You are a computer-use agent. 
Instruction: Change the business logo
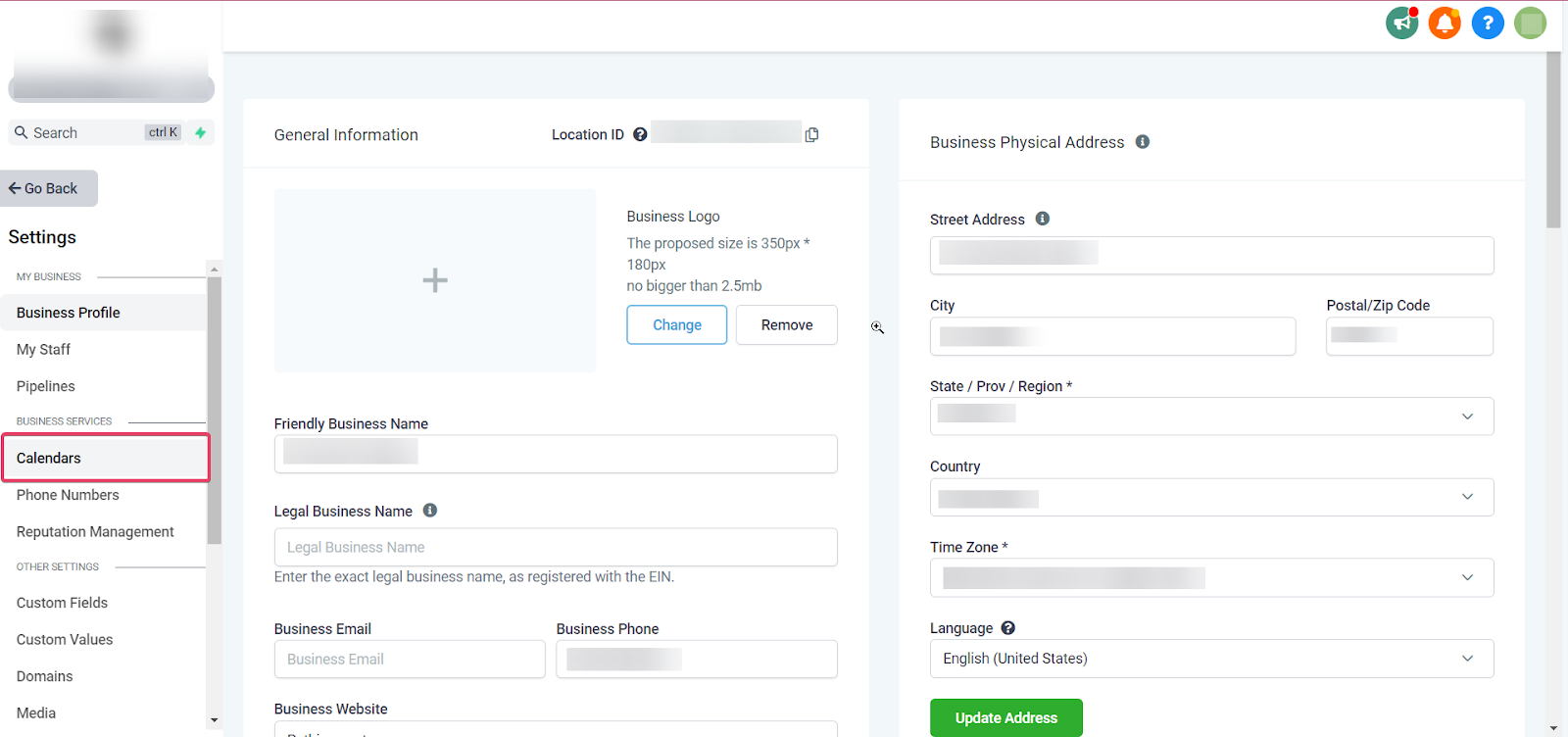pos(677,324)
